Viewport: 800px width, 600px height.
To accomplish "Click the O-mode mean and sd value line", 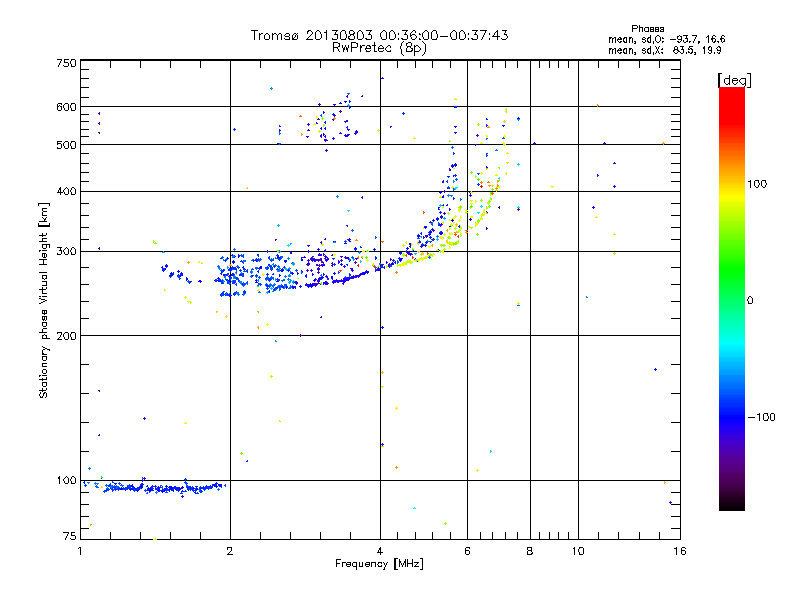I will pos(666,39).
